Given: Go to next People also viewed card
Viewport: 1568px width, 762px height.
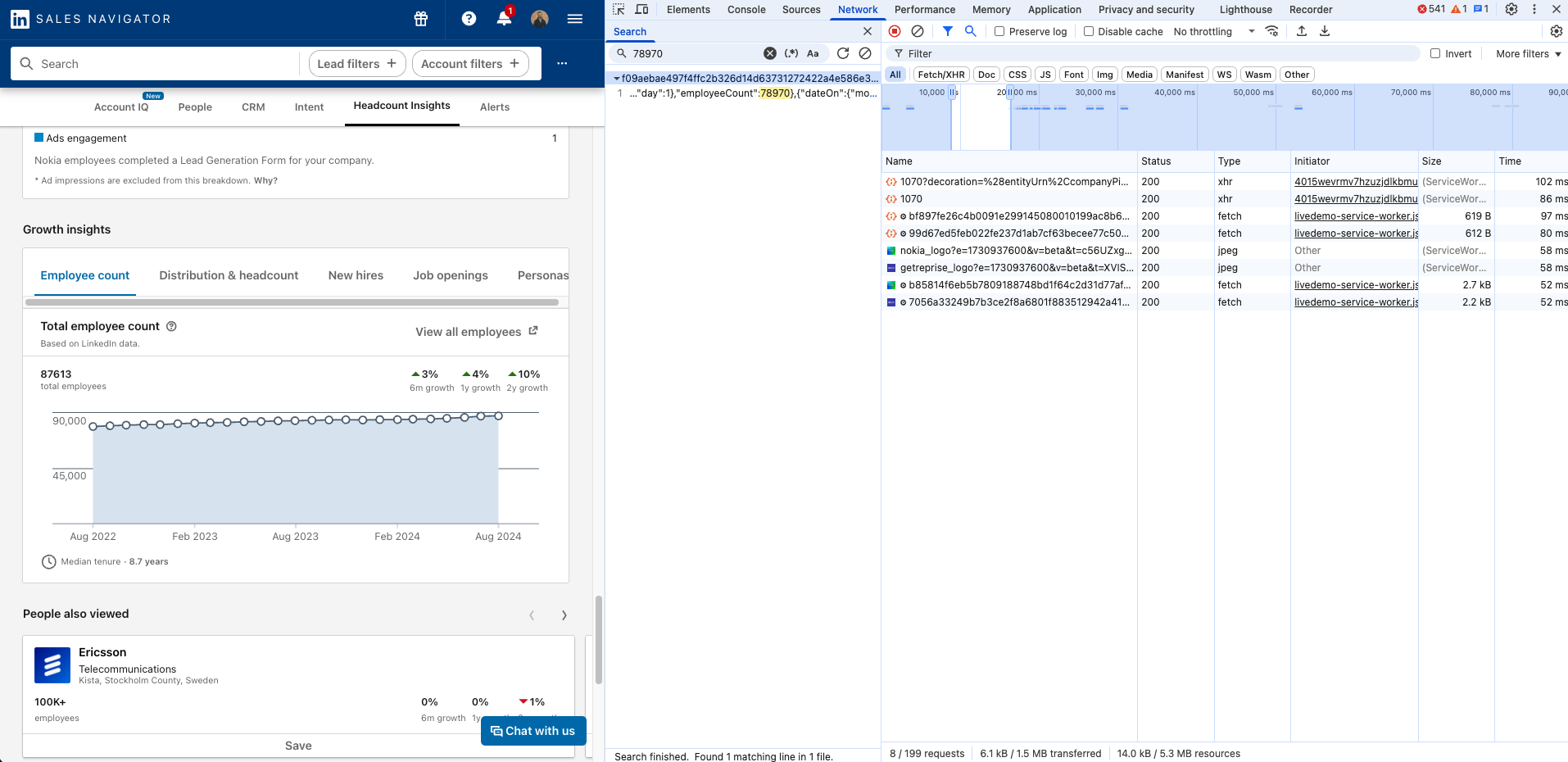Looking at the screenshot, I should (x=564, y=615).
